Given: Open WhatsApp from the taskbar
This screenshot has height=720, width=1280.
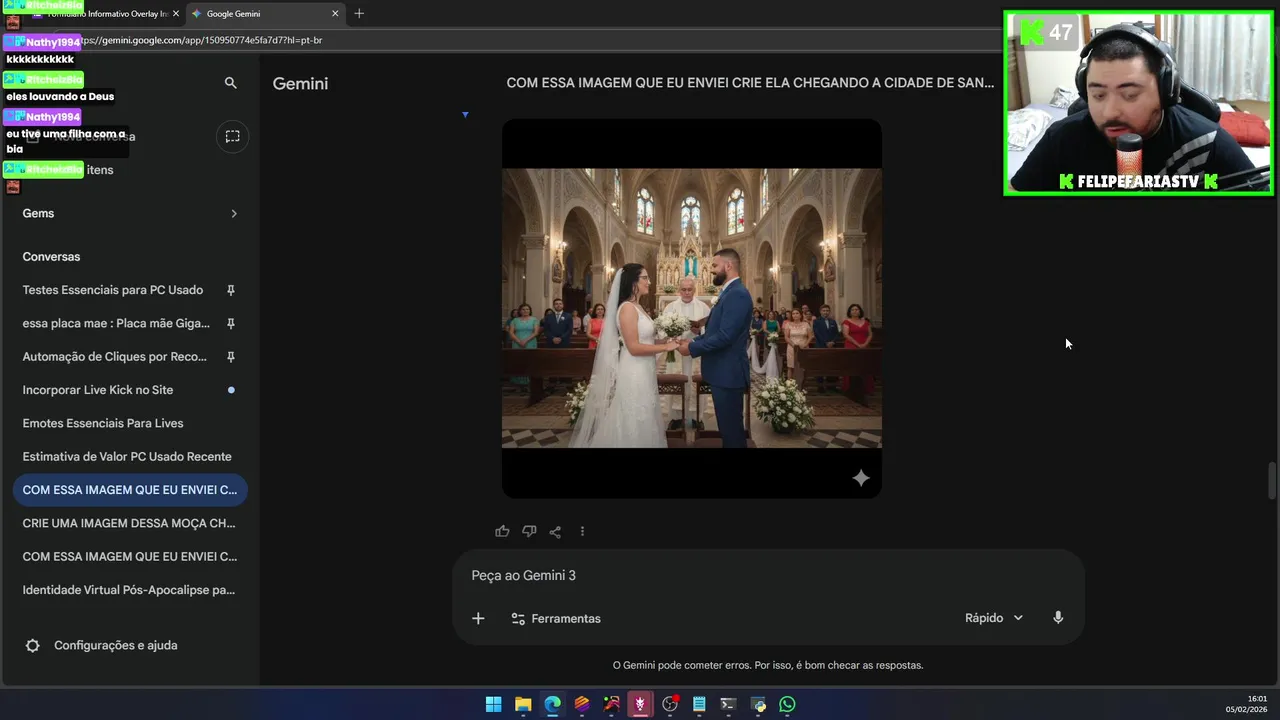Looking at the screenshot, I should click(787, 704).
